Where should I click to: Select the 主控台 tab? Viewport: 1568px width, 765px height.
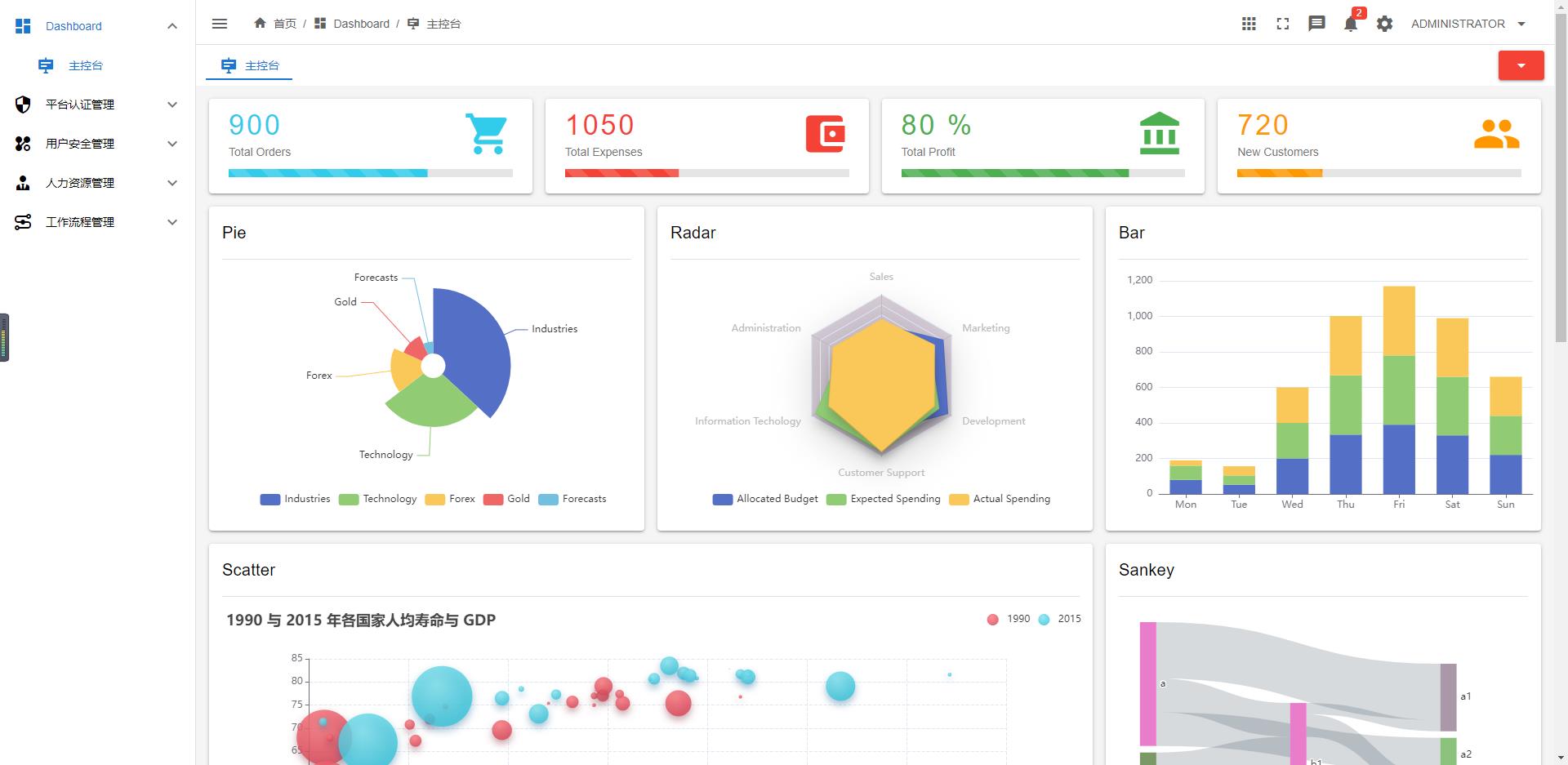click(249, 65)
